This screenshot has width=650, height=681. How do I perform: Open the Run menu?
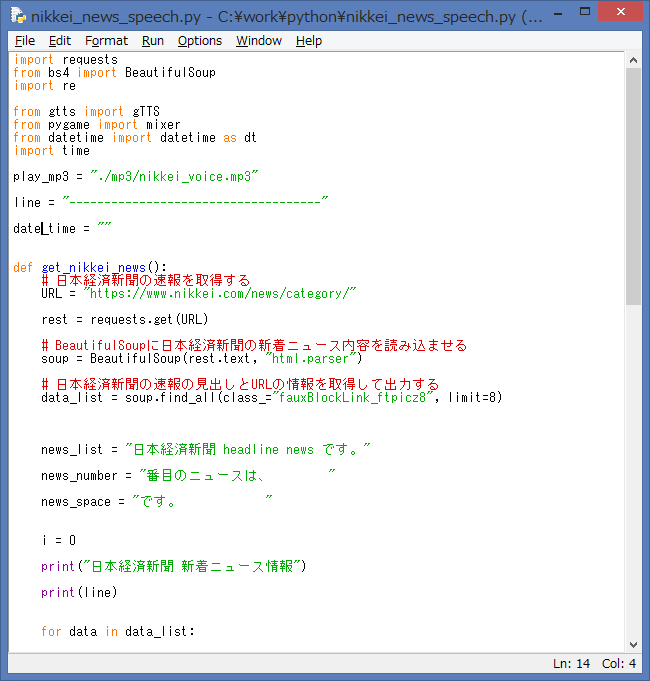tap(153, 40)
